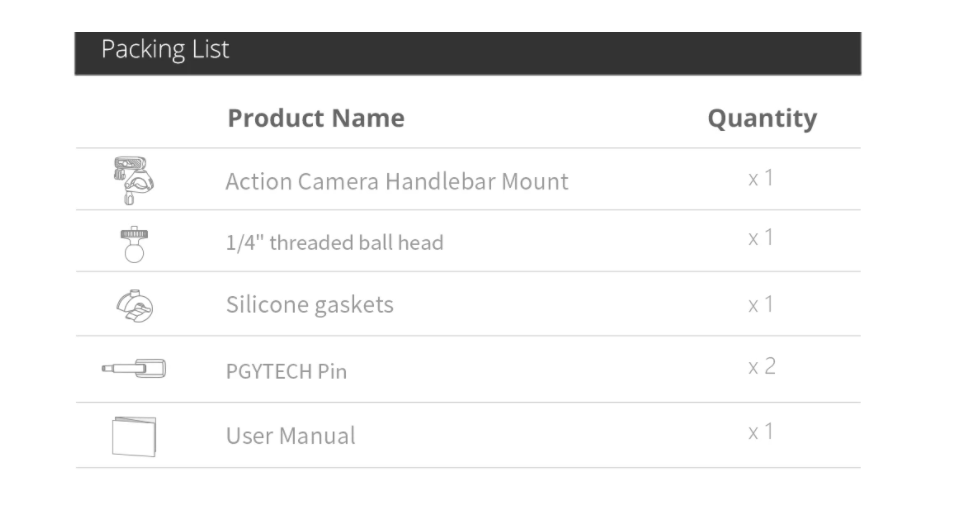Click the PGYTECH Pin quantity x 2
Viewport: 978px width, 514px height.
click(762, 366)
